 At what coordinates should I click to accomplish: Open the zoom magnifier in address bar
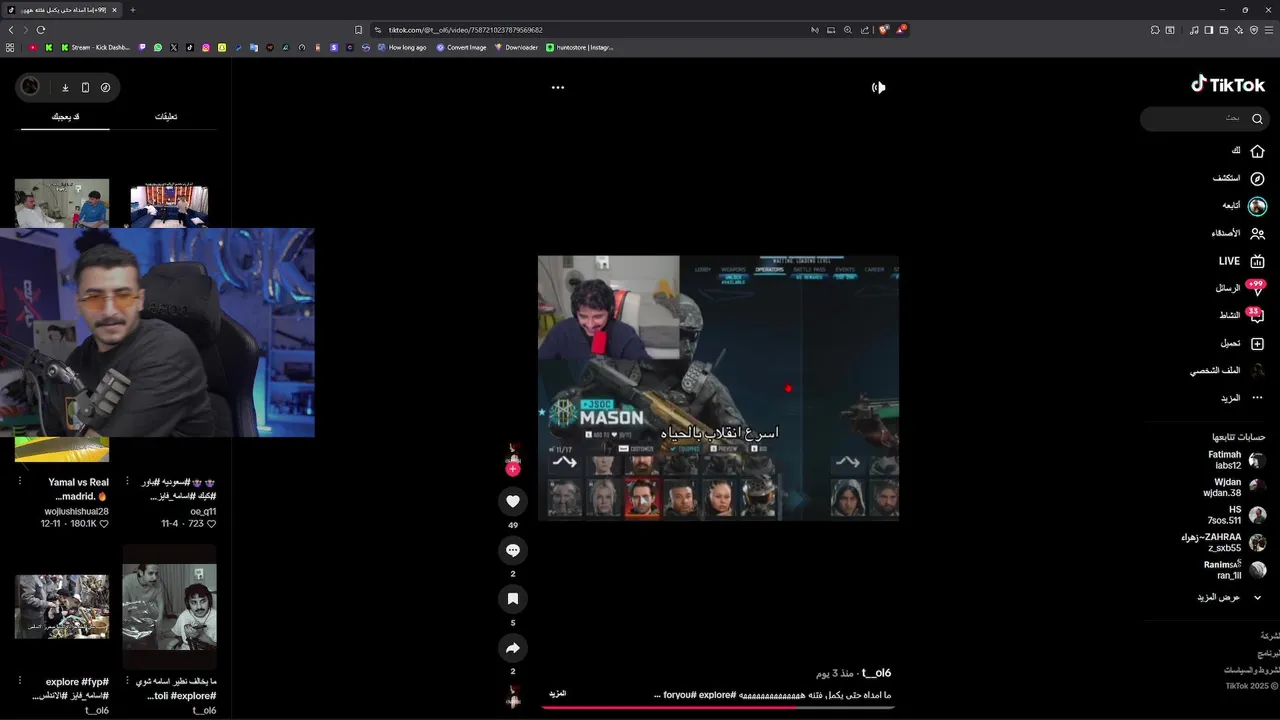click(848, 30)
